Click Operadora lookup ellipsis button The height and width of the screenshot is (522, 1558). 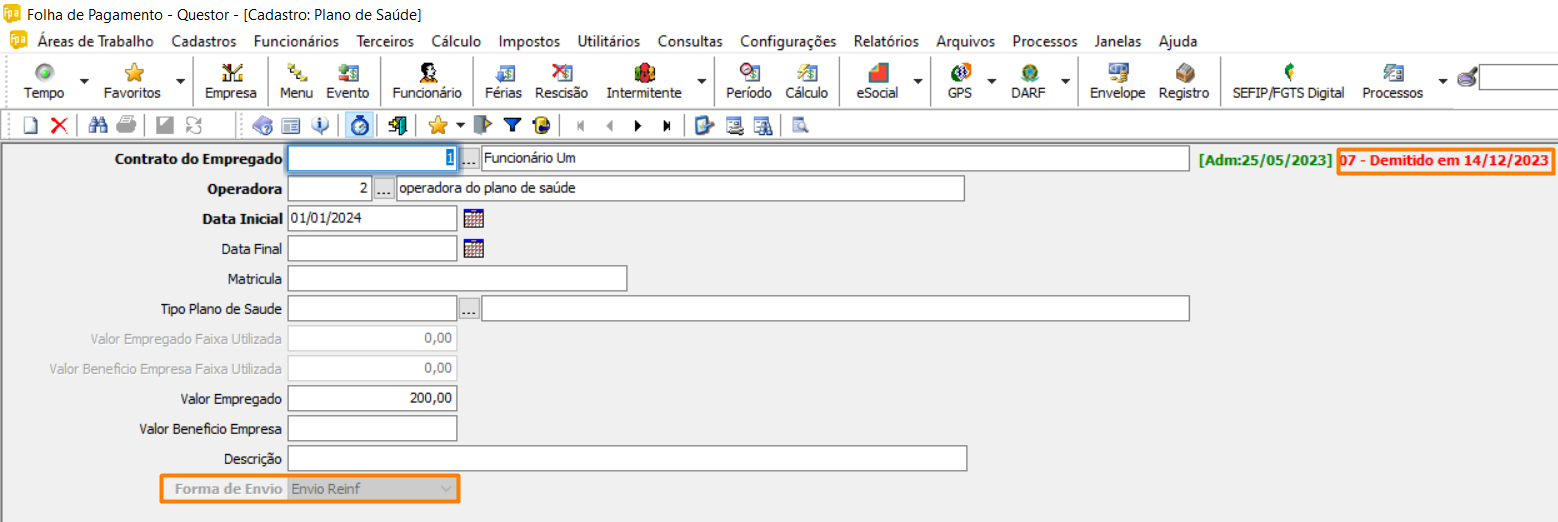(384, 188)
